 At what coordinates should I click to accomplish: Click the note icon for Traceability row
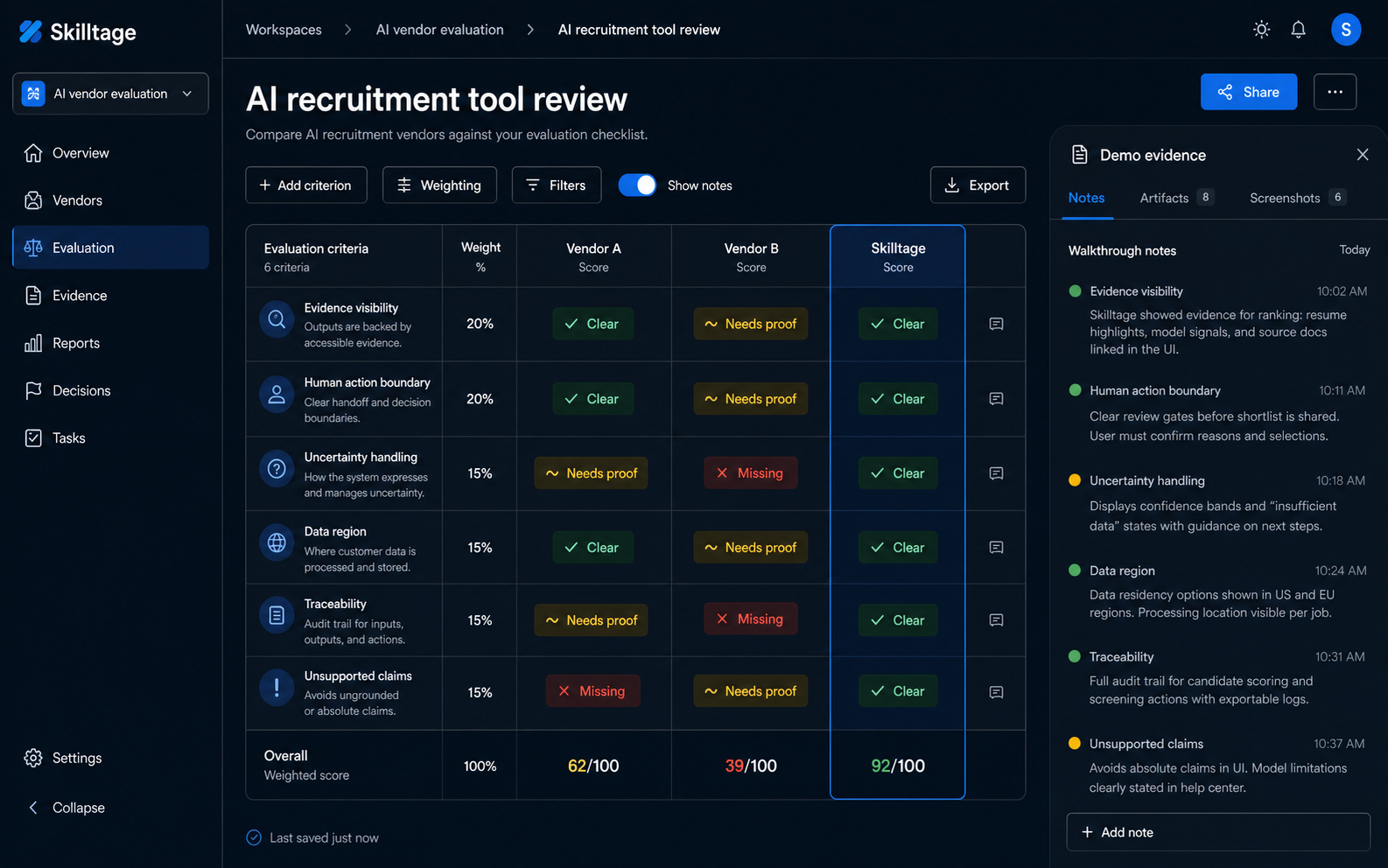click(996, 620)
